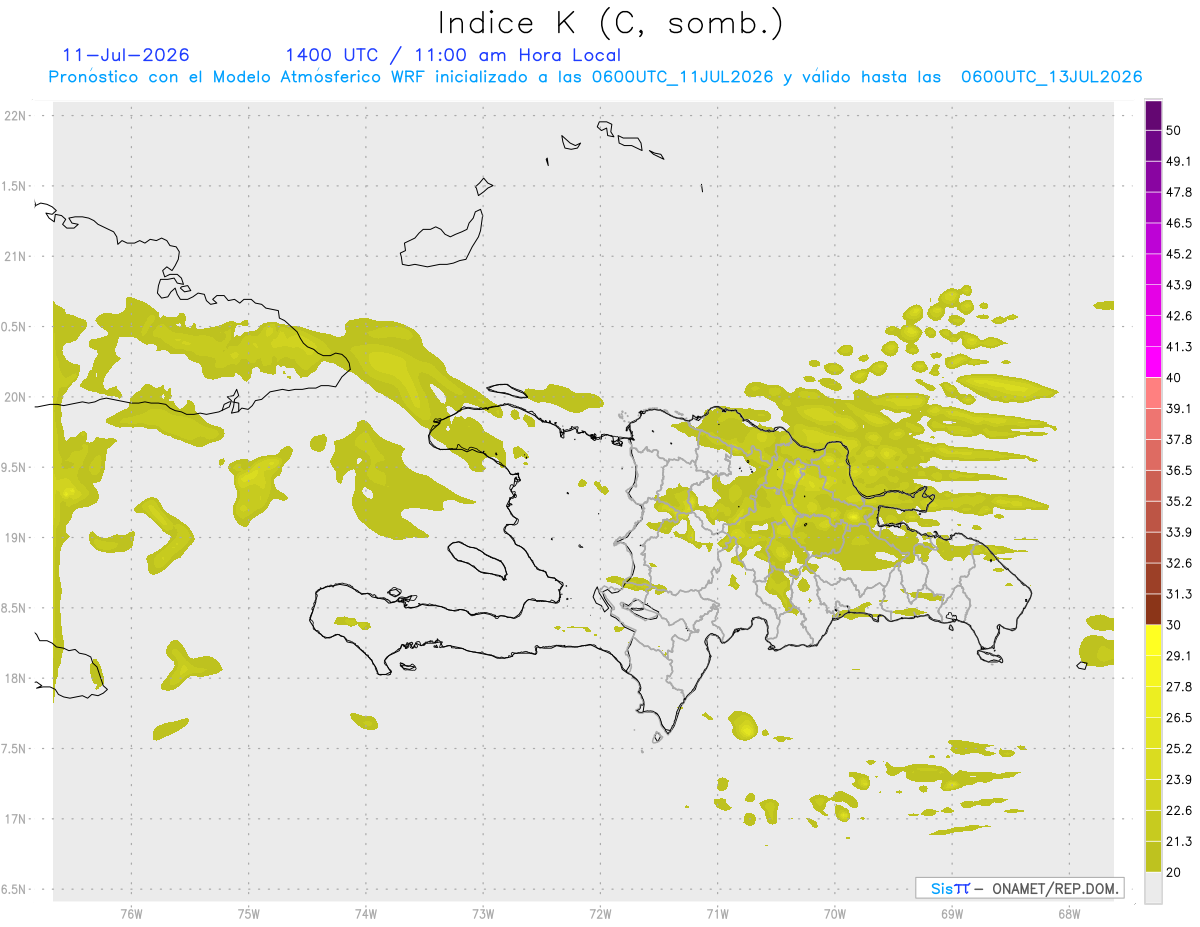Viewport: 1200px width, 927px height.
Task: Click the legend value "22.6"
Action: (x=1180, y=811)
